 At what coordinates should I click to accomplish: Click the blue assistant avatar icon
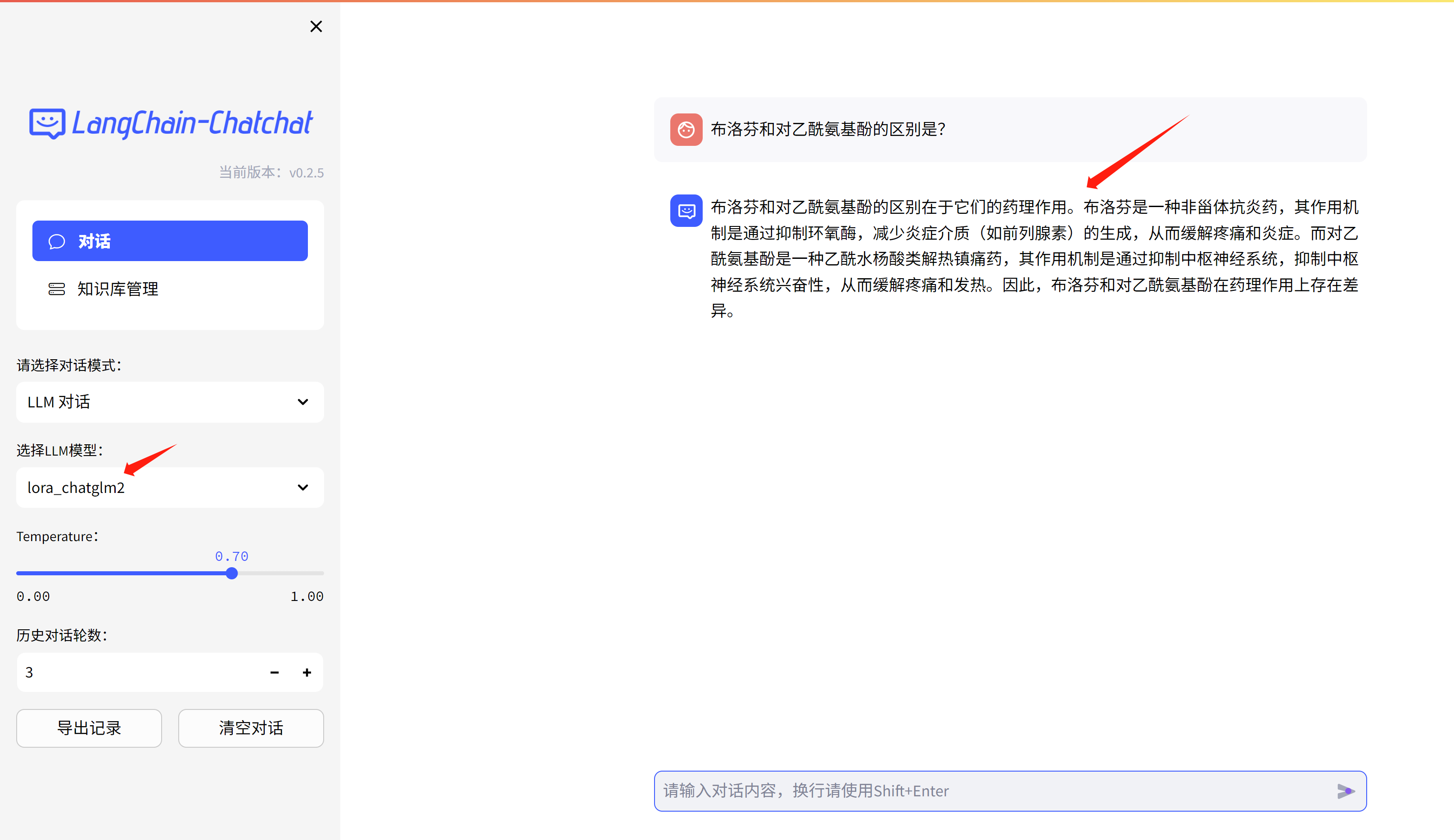click(686, 211)
